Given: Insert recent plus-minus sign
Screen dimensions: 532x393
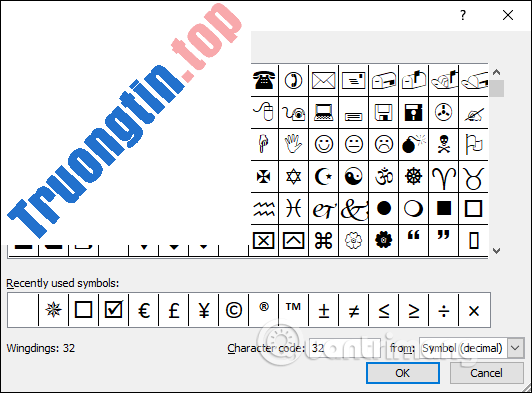Looking at the screenshot, I should 323,310.
